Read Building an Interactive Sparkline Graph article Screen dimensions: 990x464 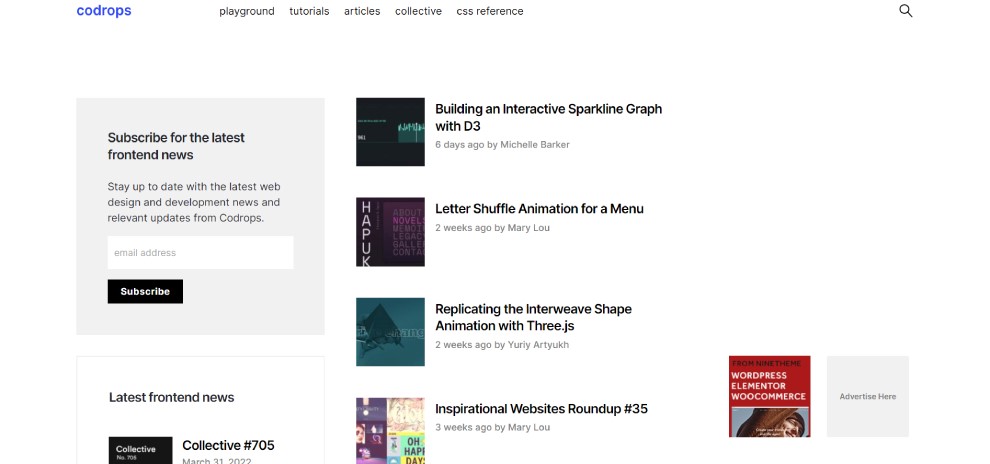click(x=548, y=117)
